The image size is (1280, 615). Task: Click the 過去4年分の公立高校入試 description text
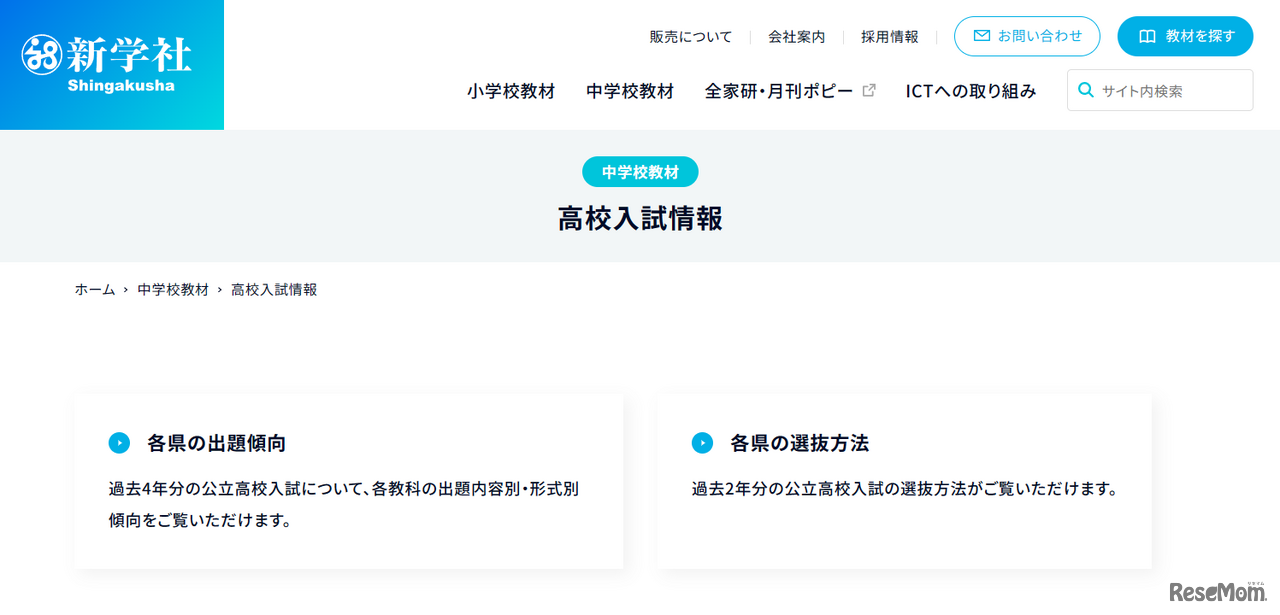[x=344, y=505]
